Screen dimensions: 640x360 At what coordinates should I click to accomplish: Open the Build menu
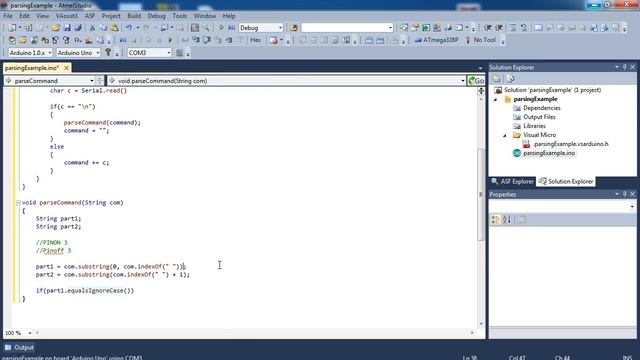pyautogui.click(x=134, y=16)
